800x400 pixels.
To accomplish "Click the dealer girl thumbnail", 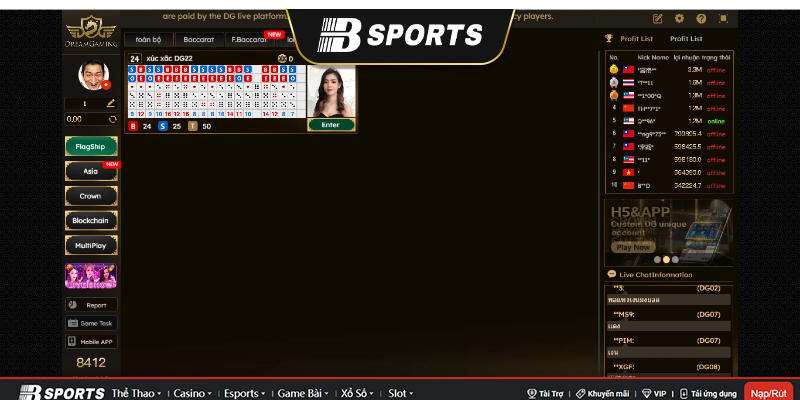I will pos(331,92).
